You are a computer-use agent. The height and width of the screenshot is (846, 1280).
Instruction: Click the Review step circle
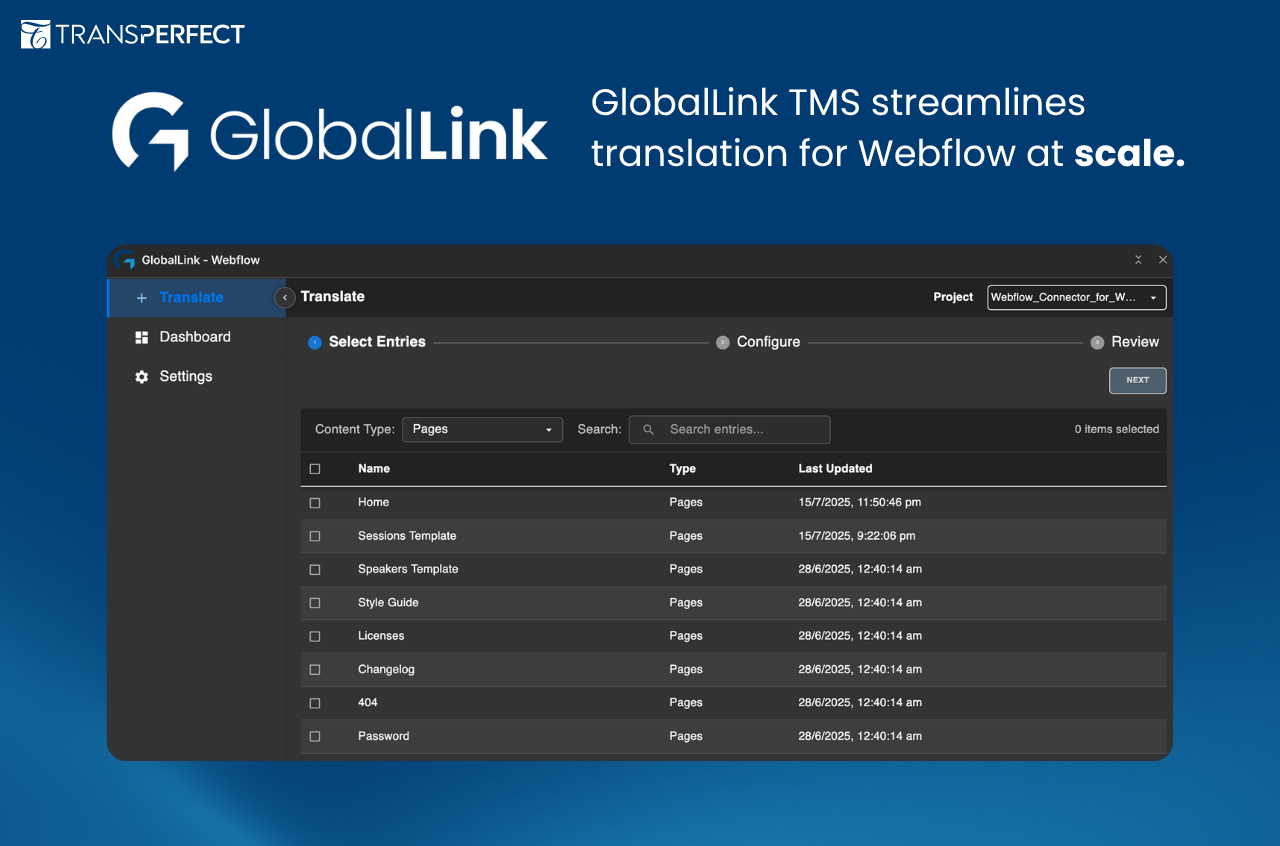(x=1097, y=342)
